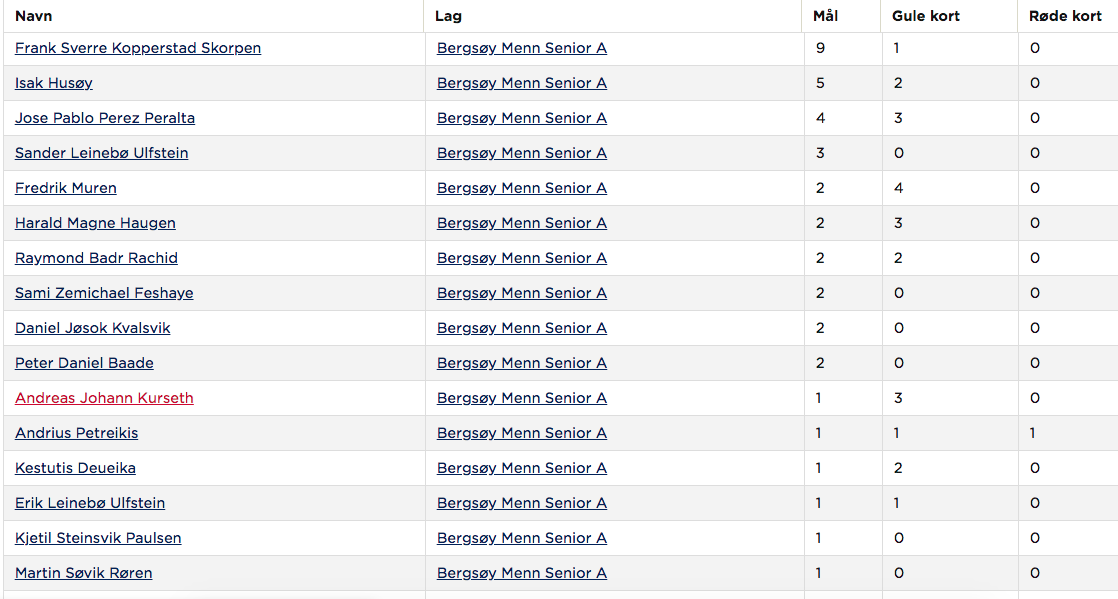Open Isak Husøy's player profile link

click(53, 83)
